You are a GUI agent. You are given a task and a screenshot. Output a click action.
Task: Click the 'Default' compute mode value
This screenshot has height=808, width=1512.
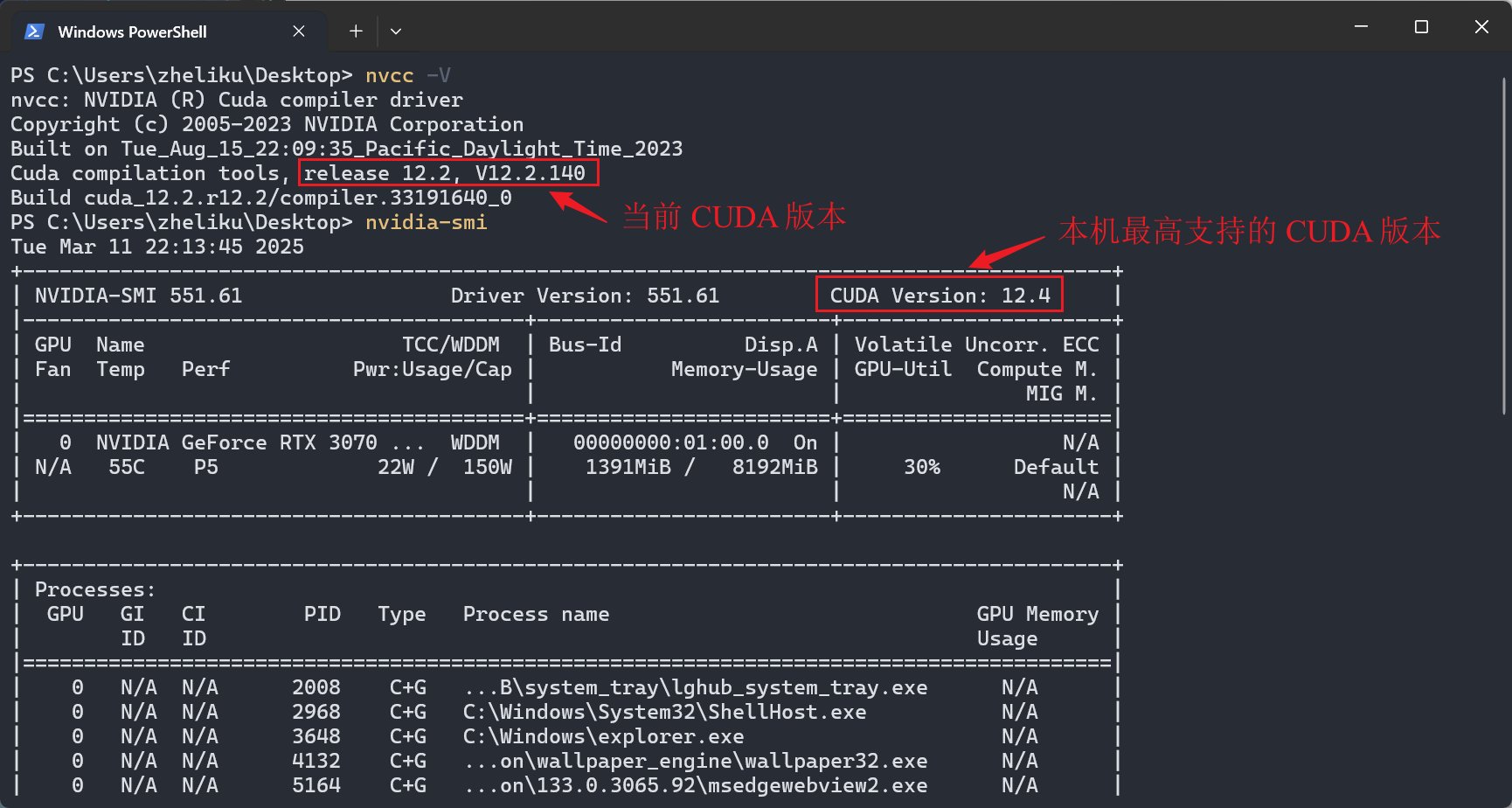point(1057,467)
